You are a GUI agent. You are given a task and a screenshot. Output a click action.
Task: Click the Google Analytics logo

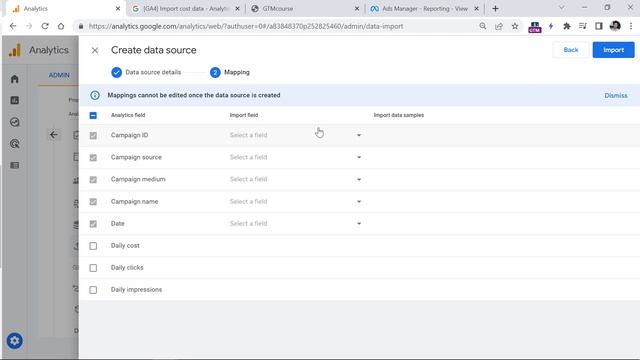[15, 50]
